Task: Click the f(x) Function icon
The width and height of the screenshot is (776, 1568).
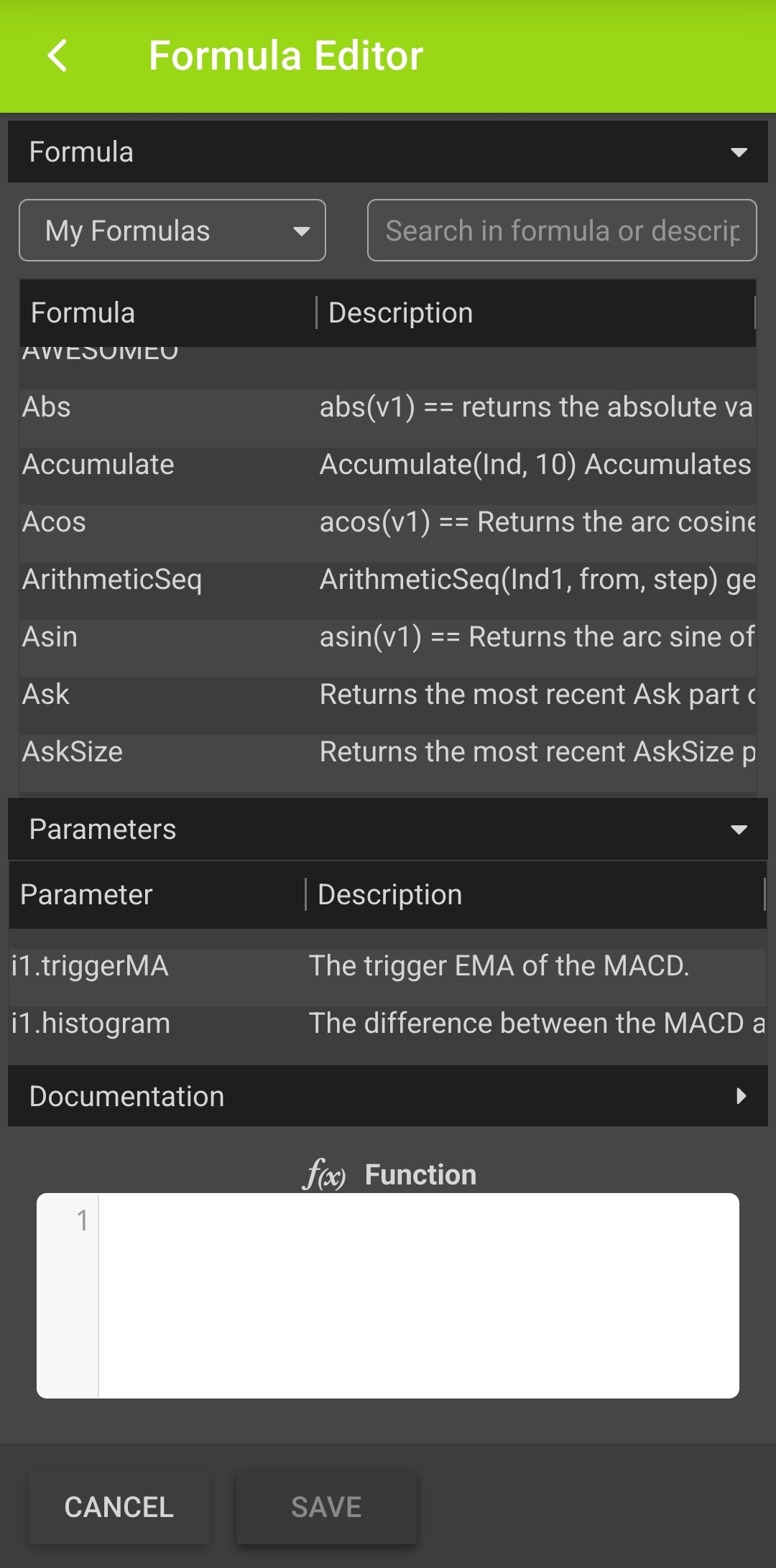Action: point(324,1175)
